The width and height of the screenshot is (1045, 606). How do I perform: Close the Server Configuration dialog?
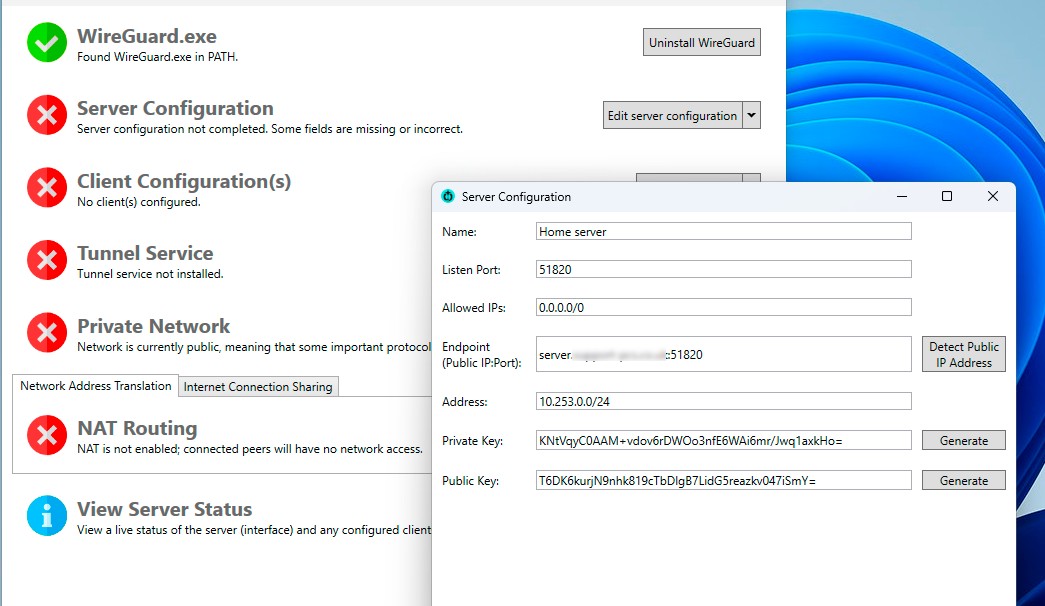pos(992,196)
